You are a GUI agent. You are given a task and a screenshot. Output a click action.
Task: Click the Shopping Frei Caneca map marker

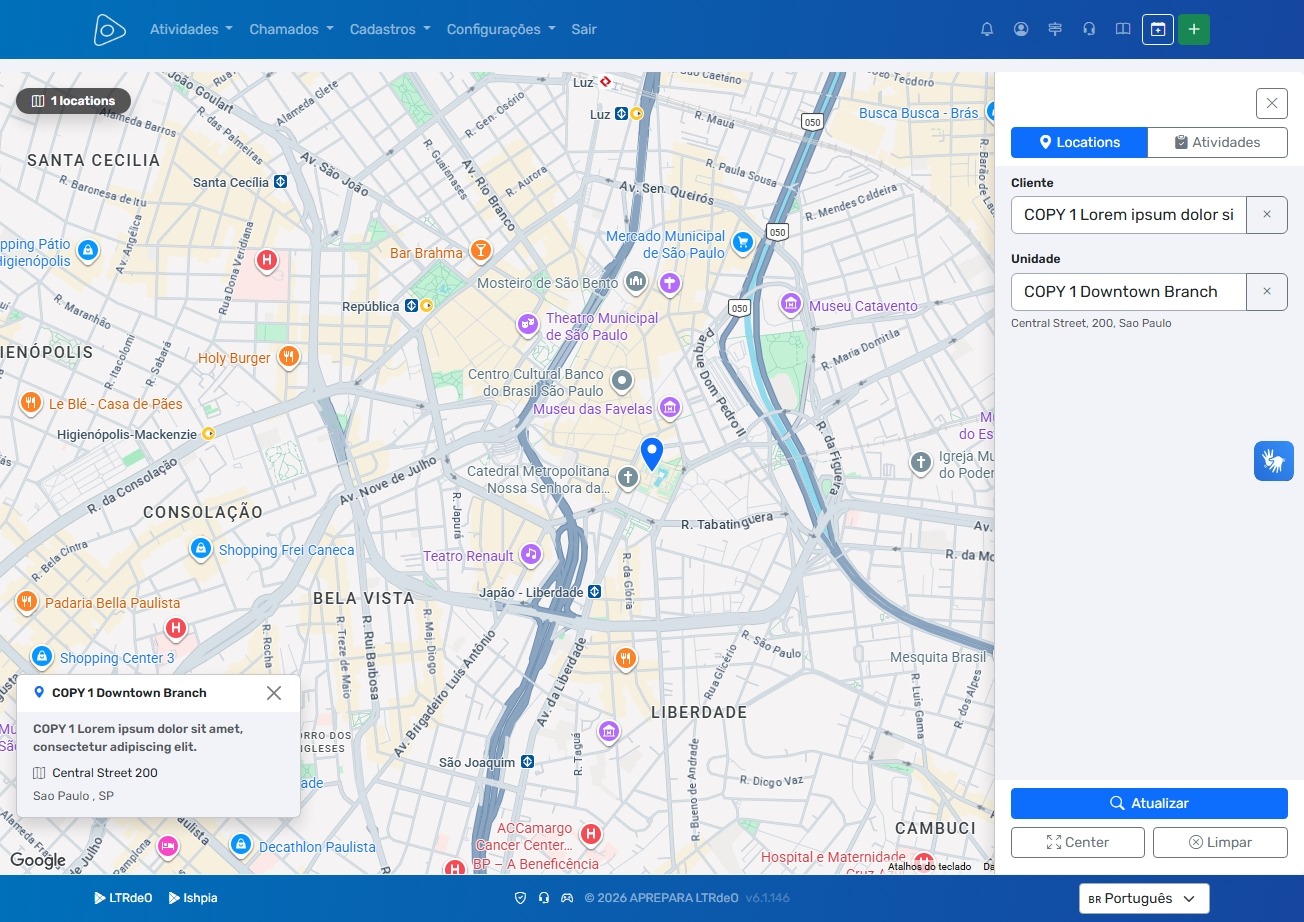pos(201,548)
